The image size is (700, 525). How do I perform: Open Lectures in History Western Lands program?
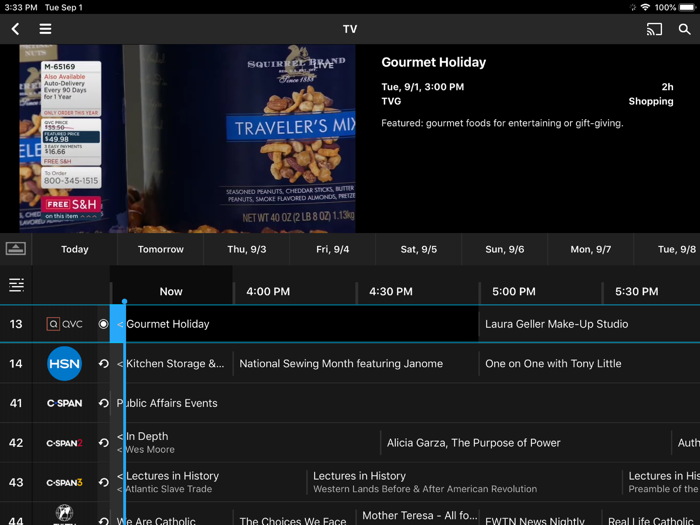464,483
